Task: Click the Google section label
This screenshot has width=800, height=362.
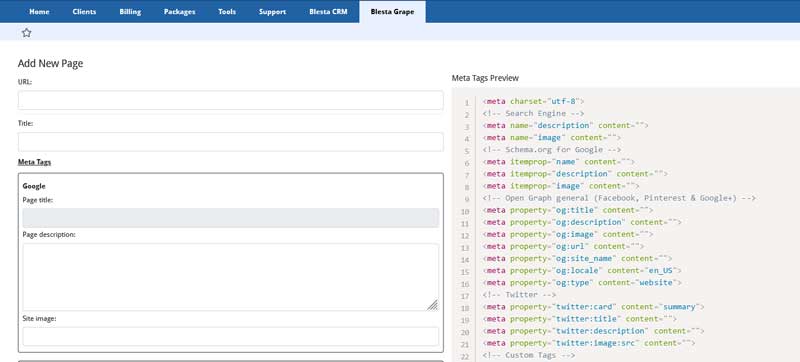Action: [34, 186]
